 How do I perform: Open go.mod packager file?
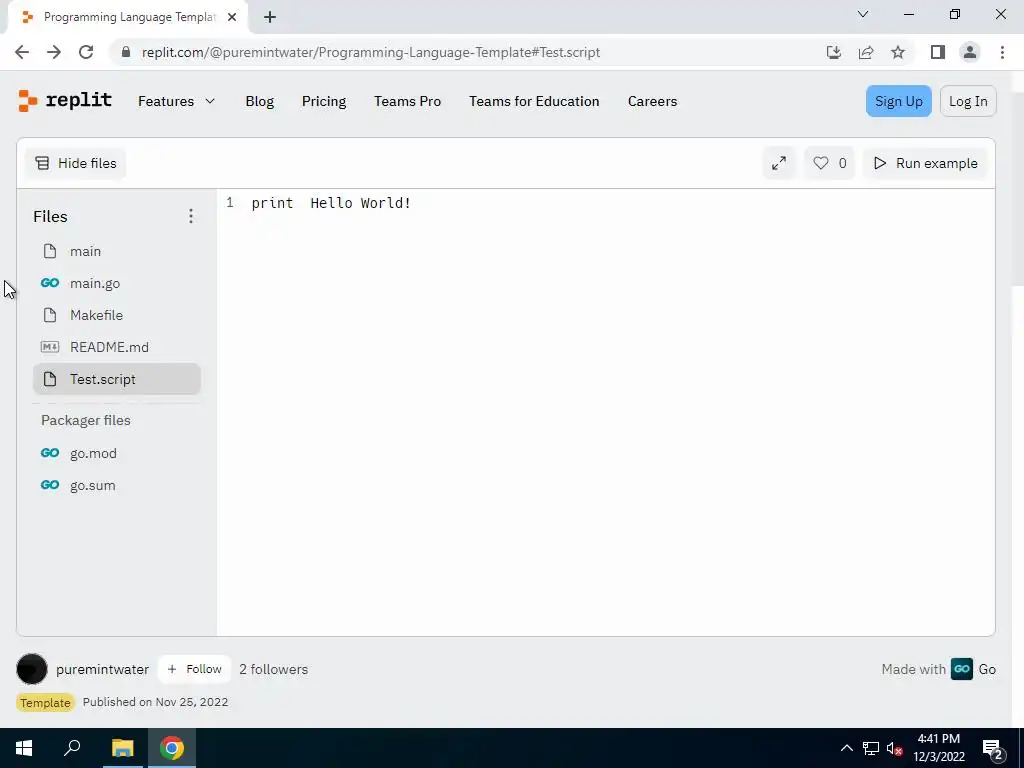point(117,453)
